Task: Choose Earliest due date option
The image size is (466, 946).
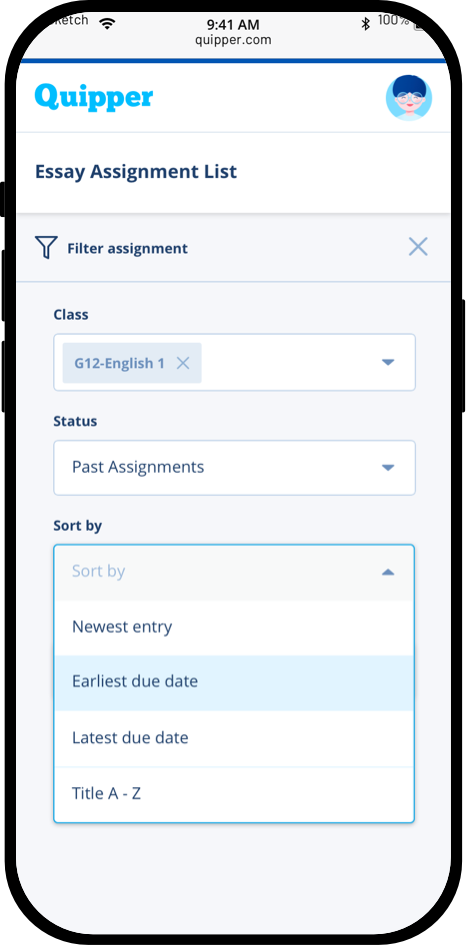Action: click(x=234, y=682)
